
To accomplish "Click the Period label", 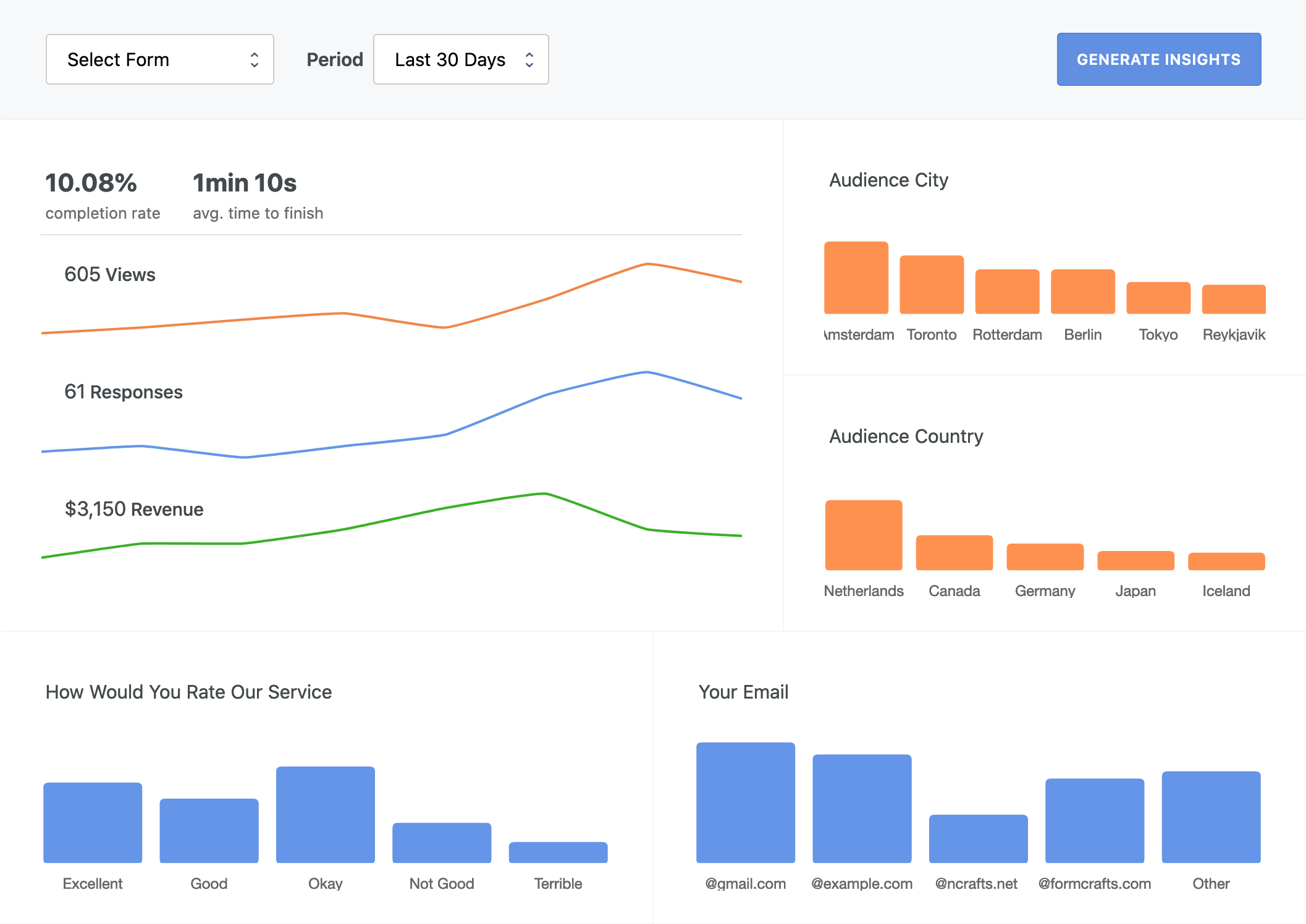I will [335, 59].
